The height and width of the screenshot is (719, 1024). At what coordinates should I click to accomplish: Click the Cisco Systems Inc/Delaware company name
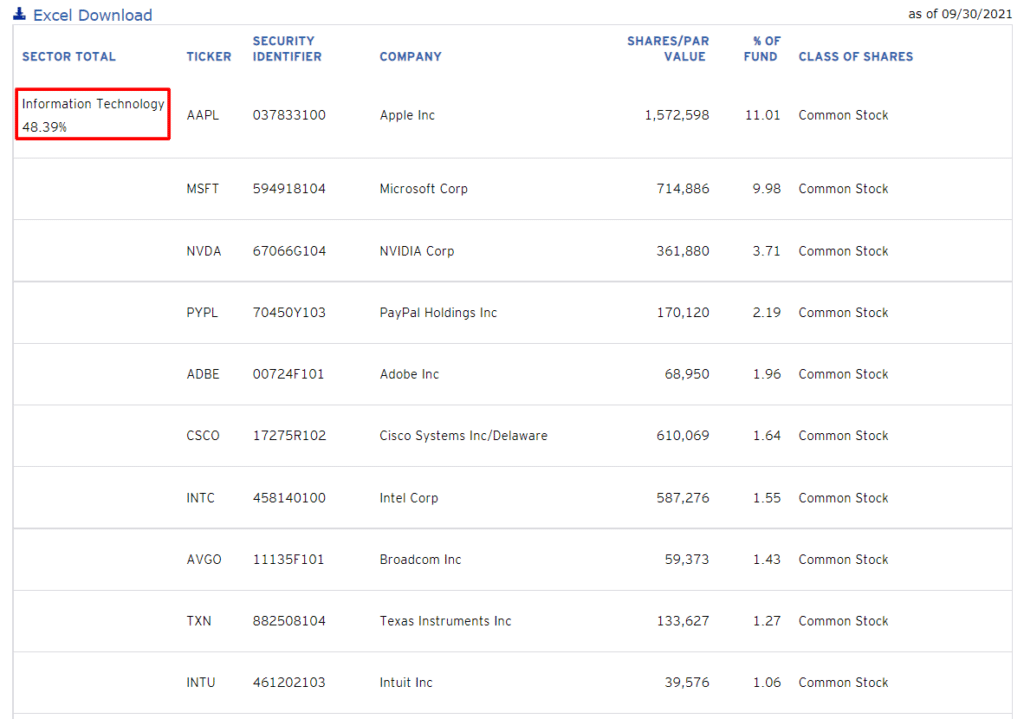(x=464, y=436)
